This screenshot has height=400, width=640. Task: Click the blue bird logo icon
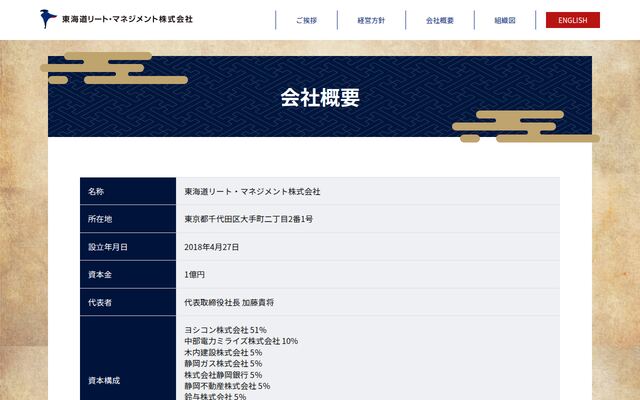click(x=48, y=19)
